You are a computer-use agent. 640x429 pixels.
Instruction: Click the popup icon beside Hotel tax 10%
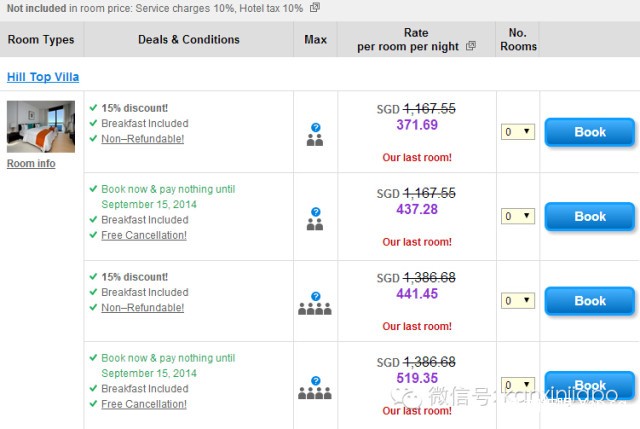[315, 7]
